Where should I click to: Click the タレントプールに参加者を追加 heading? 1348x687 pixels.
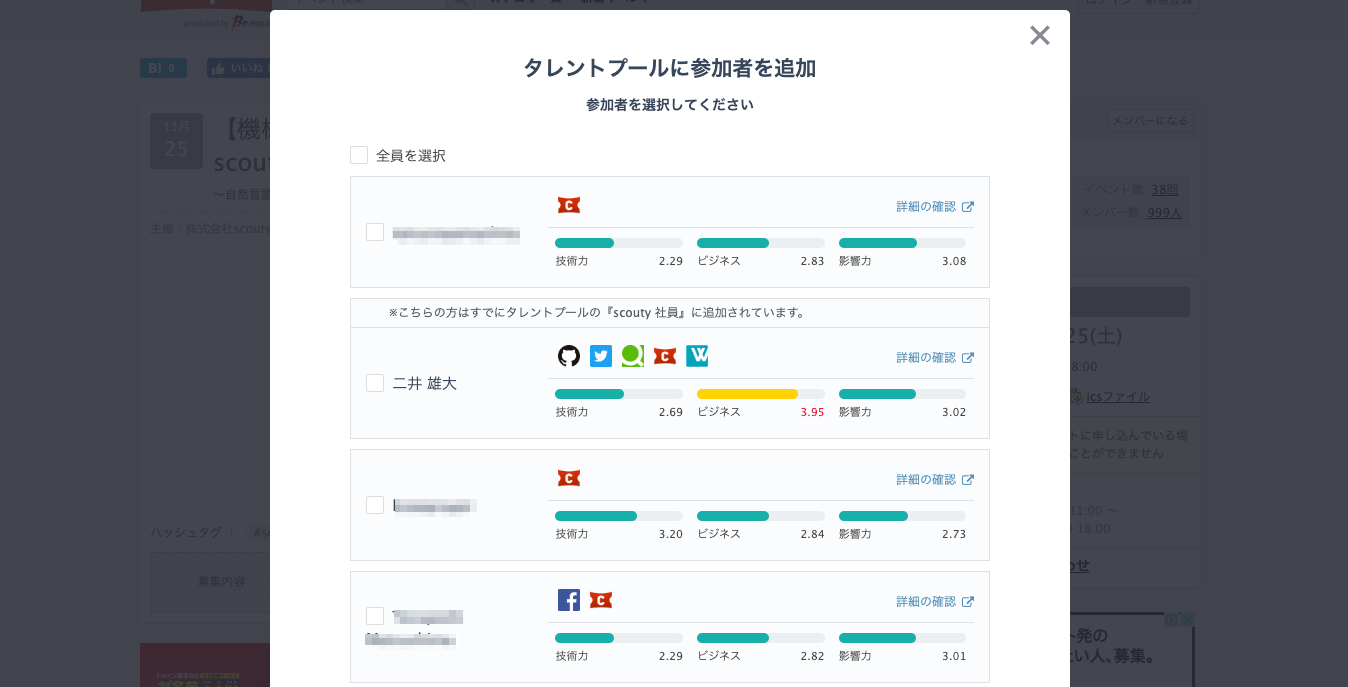[x=670, y=68]
